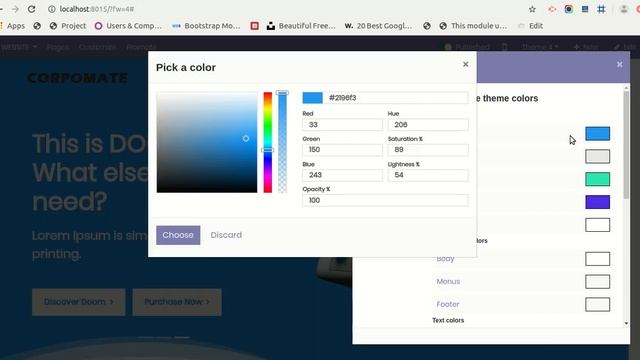
Task: Click the Hue value field
Action: click(428, 125)
